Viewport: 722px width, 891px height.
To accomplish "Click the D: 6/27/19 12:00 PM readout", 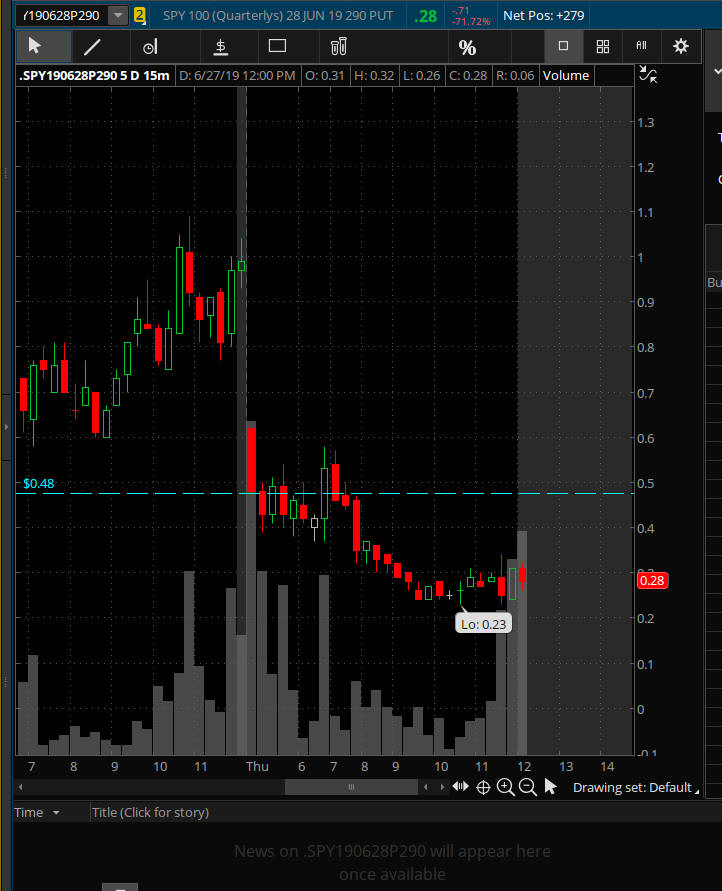I will 237,76.
